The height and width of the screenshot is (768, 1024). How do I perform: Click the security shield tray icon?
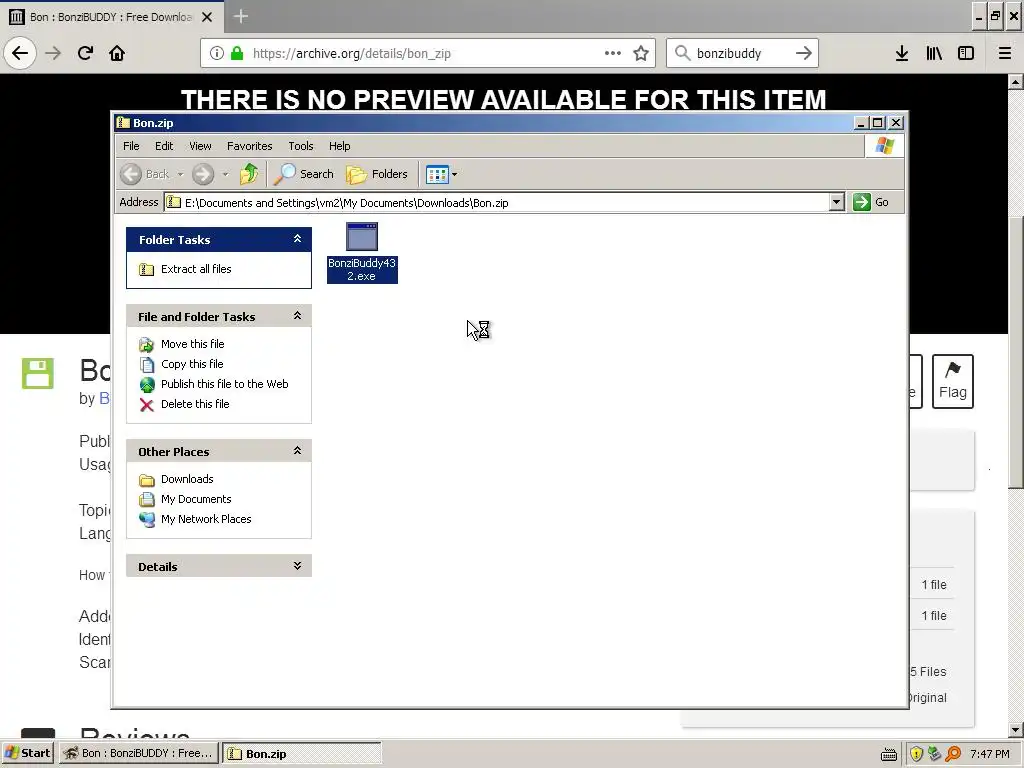(917, 754)
